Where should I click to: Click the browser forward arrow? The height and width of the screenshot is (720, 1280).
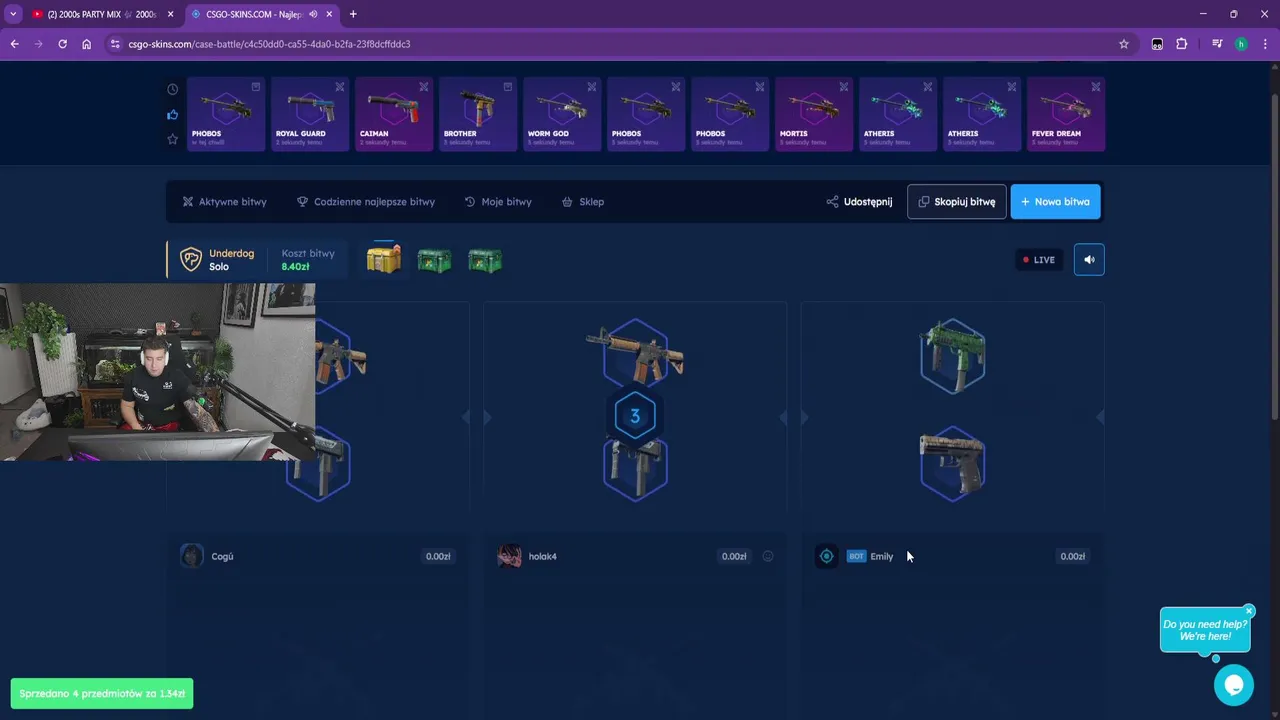[x=38, y=44]
